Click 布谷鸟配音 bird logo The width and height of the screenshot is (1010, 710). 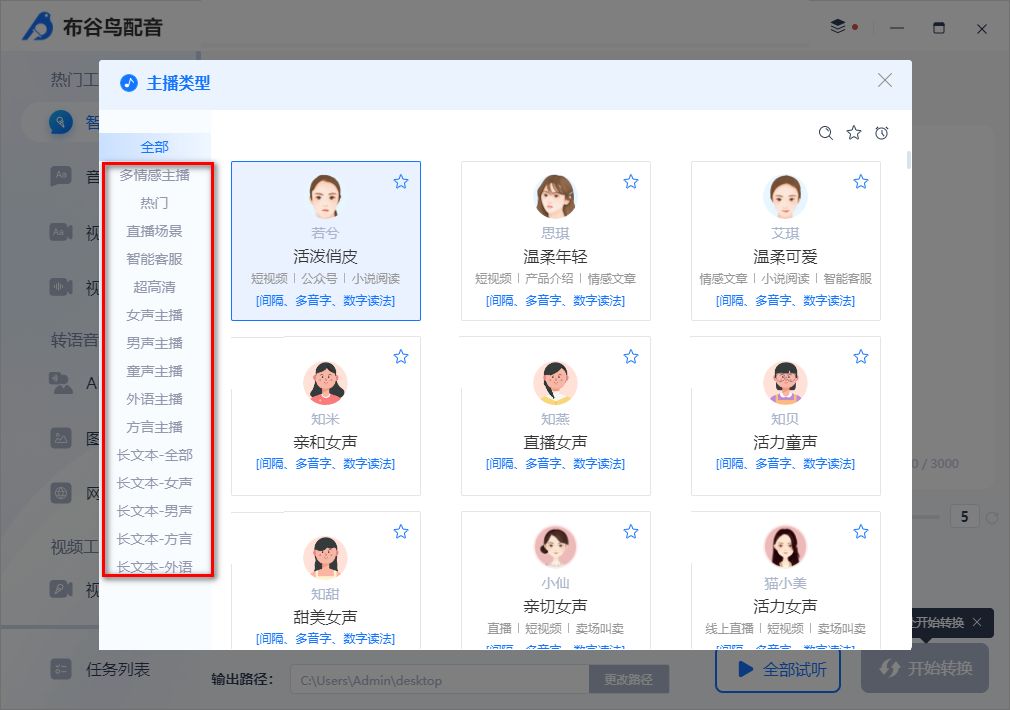39,26
